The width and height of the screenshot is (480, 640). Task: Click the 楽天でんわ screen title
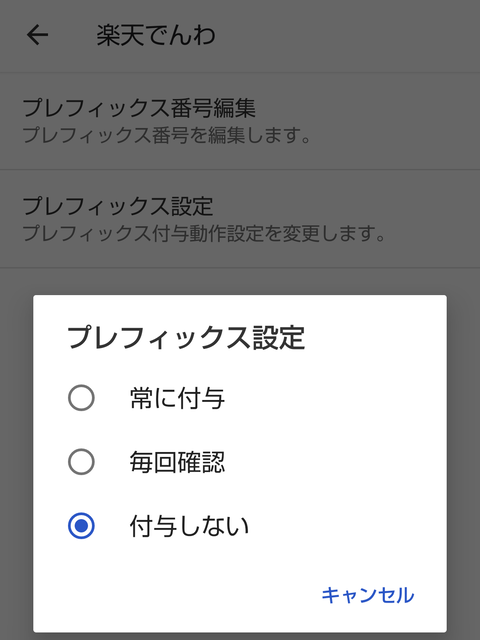(x=156, y=35)
